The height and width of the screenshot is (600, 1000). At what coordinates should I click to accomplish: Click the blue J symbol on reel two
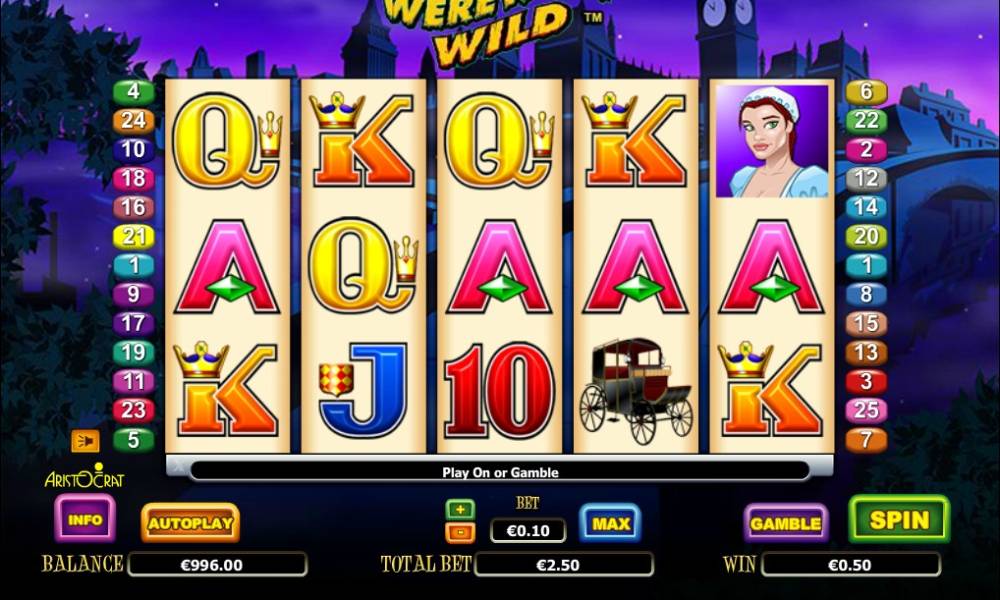point(364,389)
